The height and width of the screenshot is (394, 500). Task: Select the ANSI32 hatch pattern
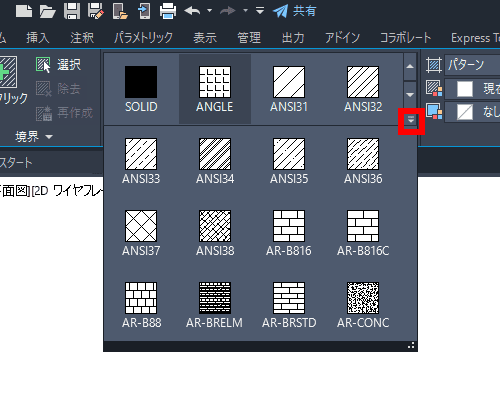coord(363,89)
